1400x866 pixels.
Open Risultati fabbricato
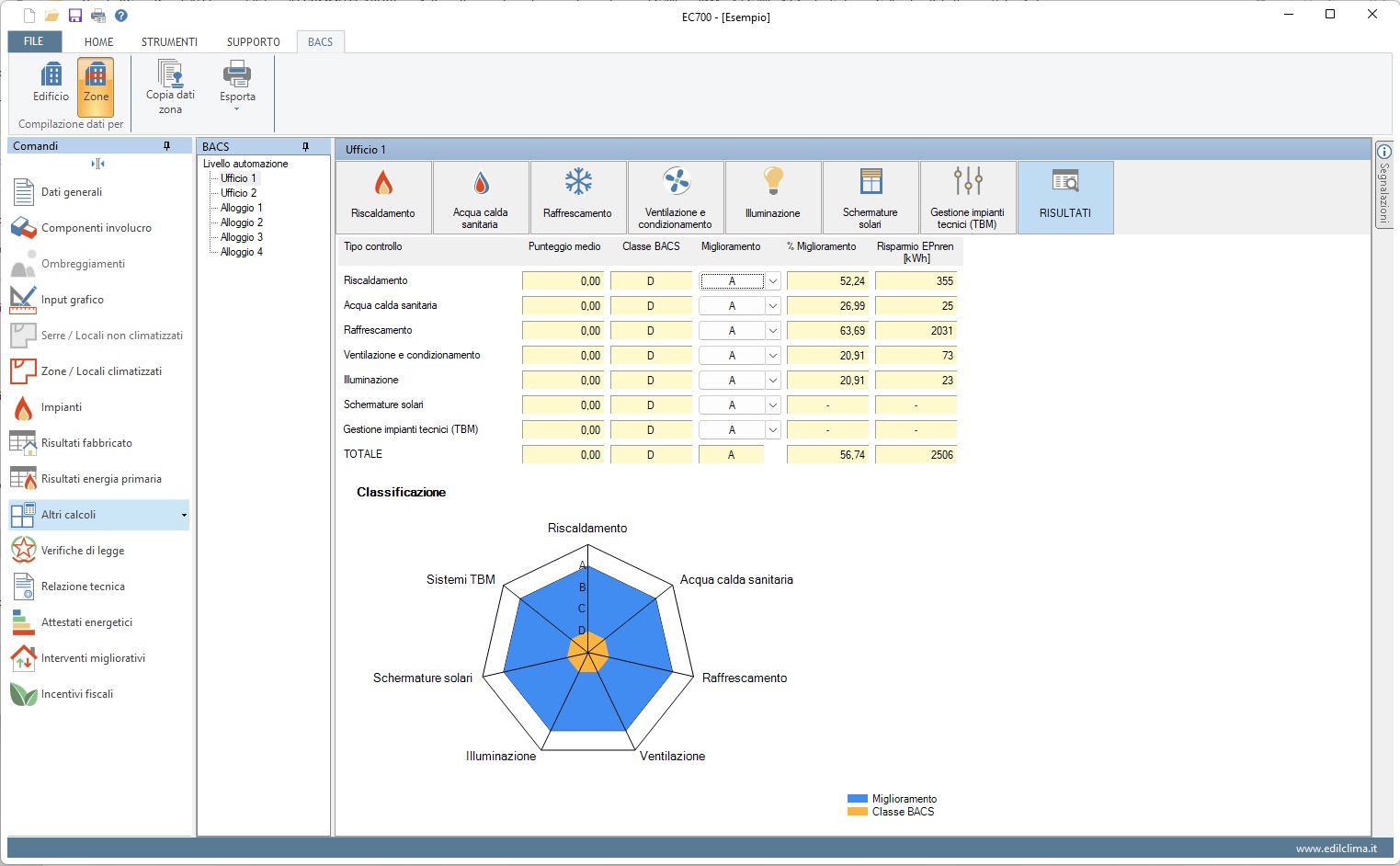98,443
